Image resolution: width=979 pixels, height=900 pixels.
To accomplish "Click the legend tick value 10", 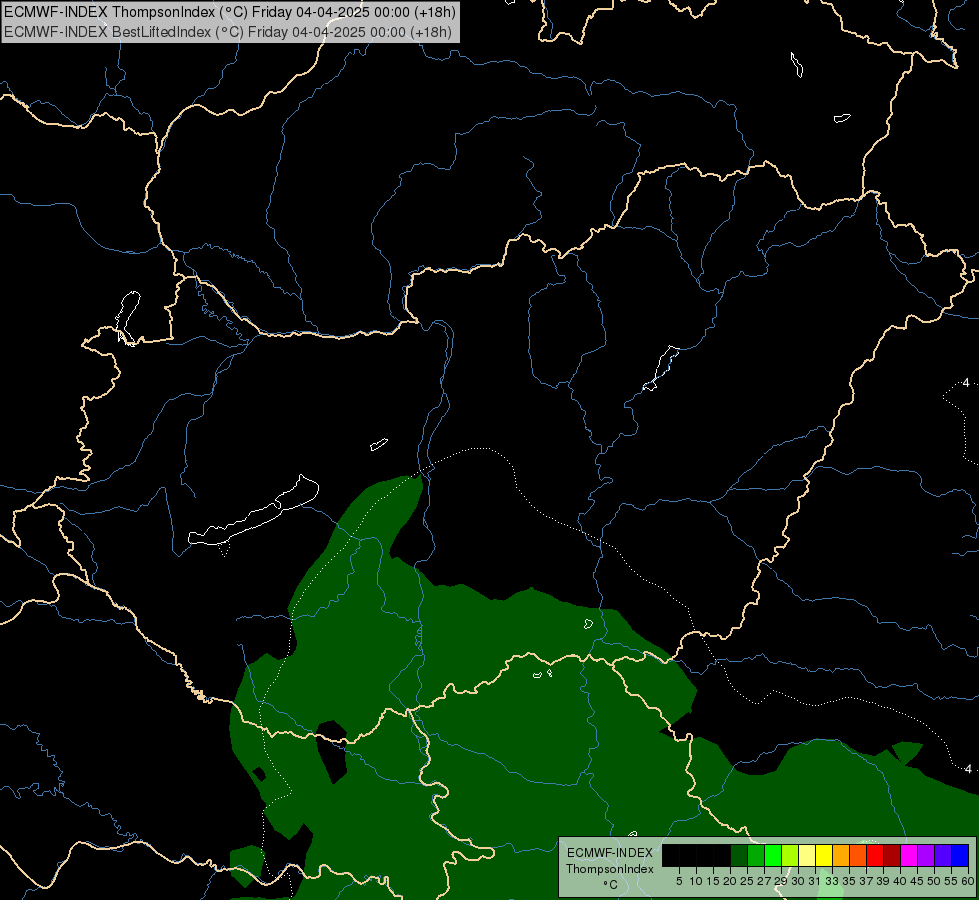I will pyautogui.click(x=696, y=881).
